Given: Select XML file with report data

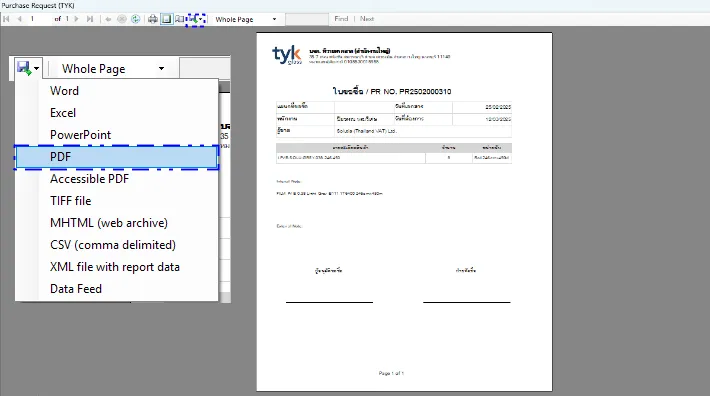Looking at the screenshot, I should 117,267.
